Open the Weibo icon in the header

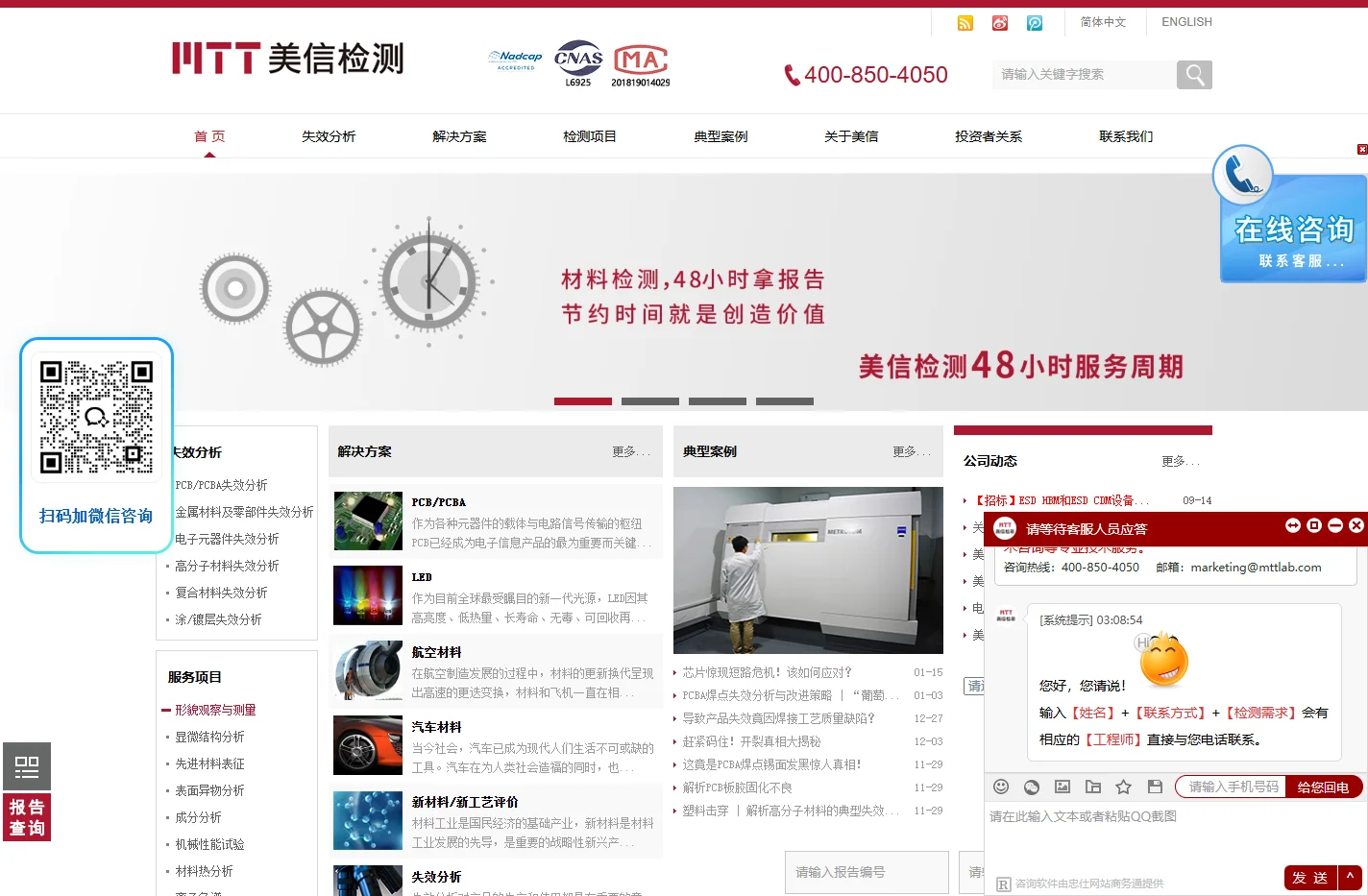click(1000, 23)
